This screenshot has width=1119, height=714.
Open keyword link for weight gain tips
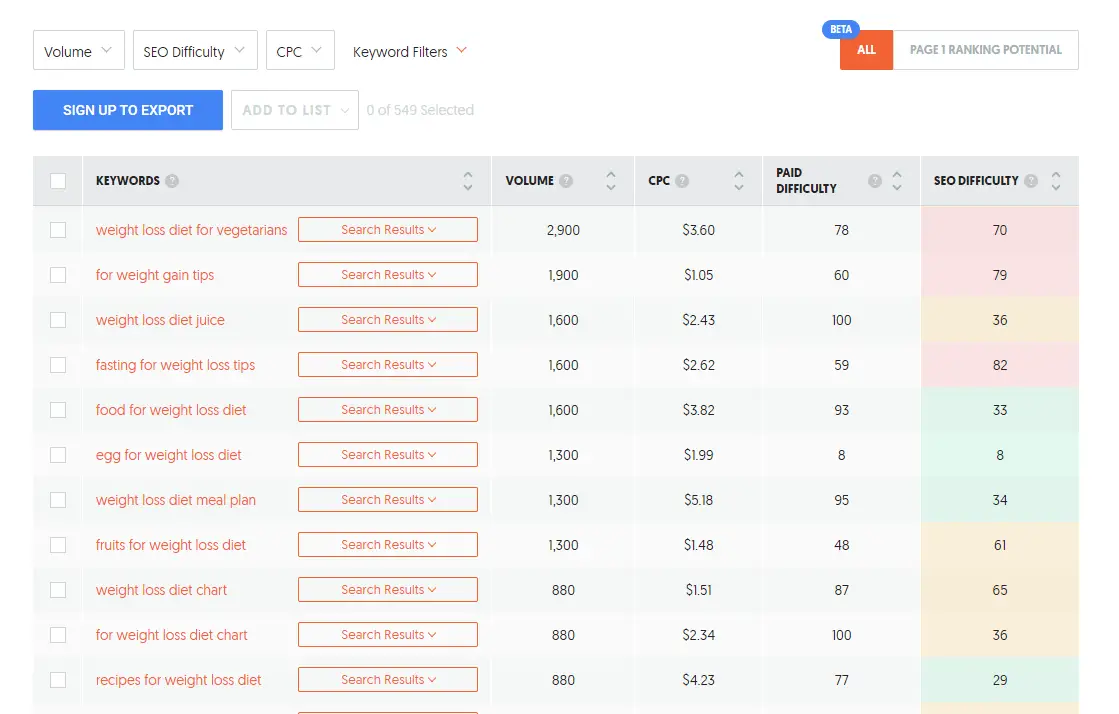tap(155, 275)
